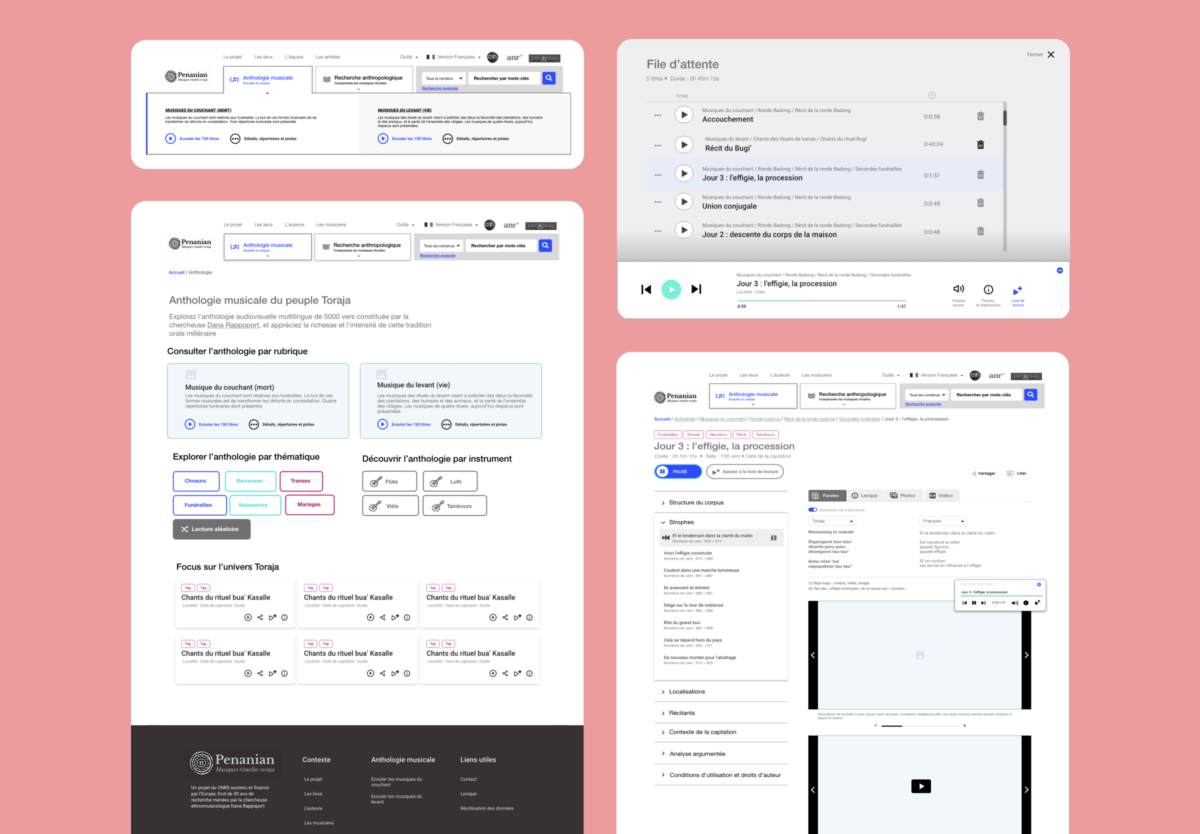Choose the Vièle instrument button
The image size is (1200, 834).
[x=389, y=506]
